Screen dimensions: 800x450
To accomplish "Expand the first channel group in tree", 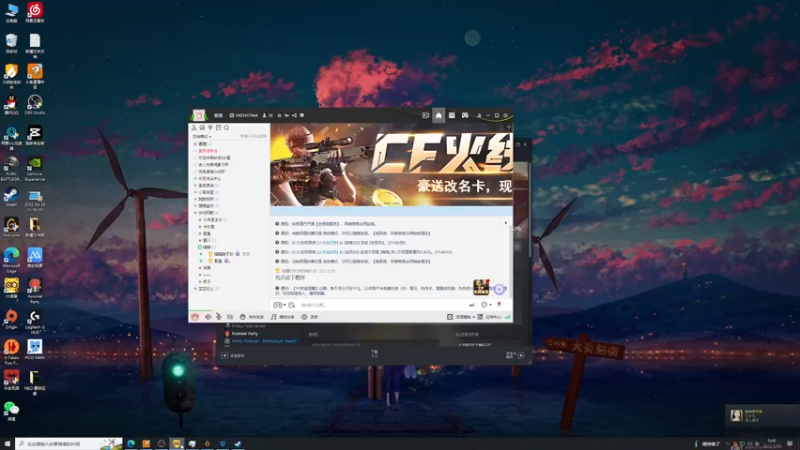I will tap(195, 144).
